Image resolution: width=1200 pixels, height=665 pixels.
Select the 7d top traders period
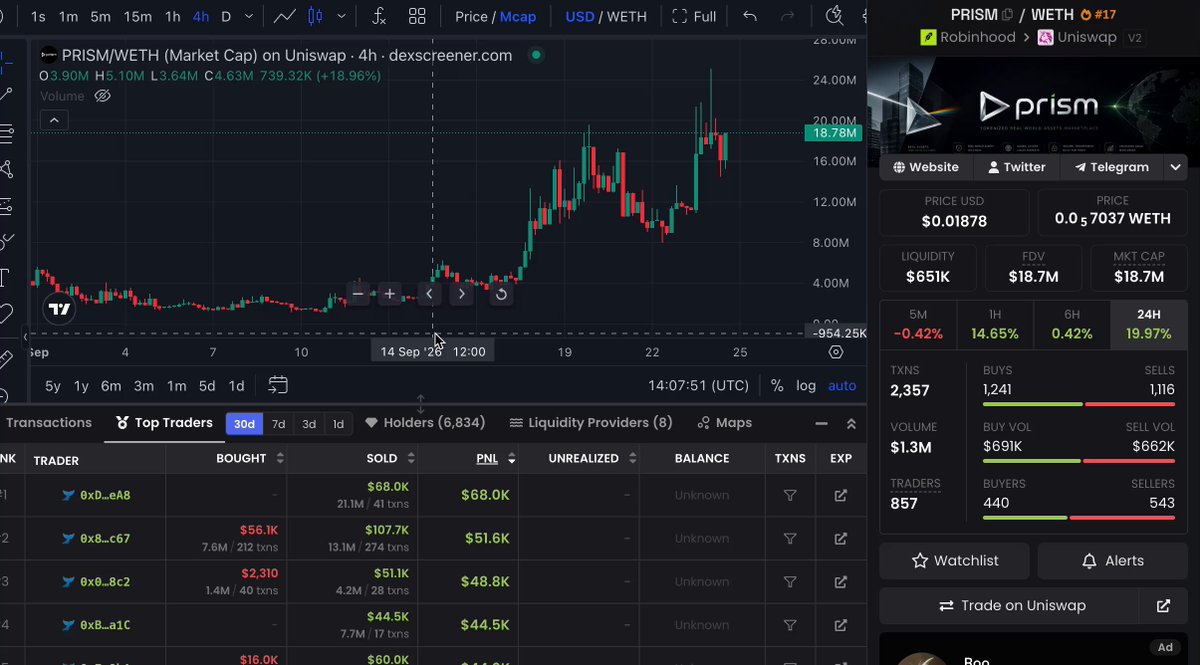tap(278, 424)
